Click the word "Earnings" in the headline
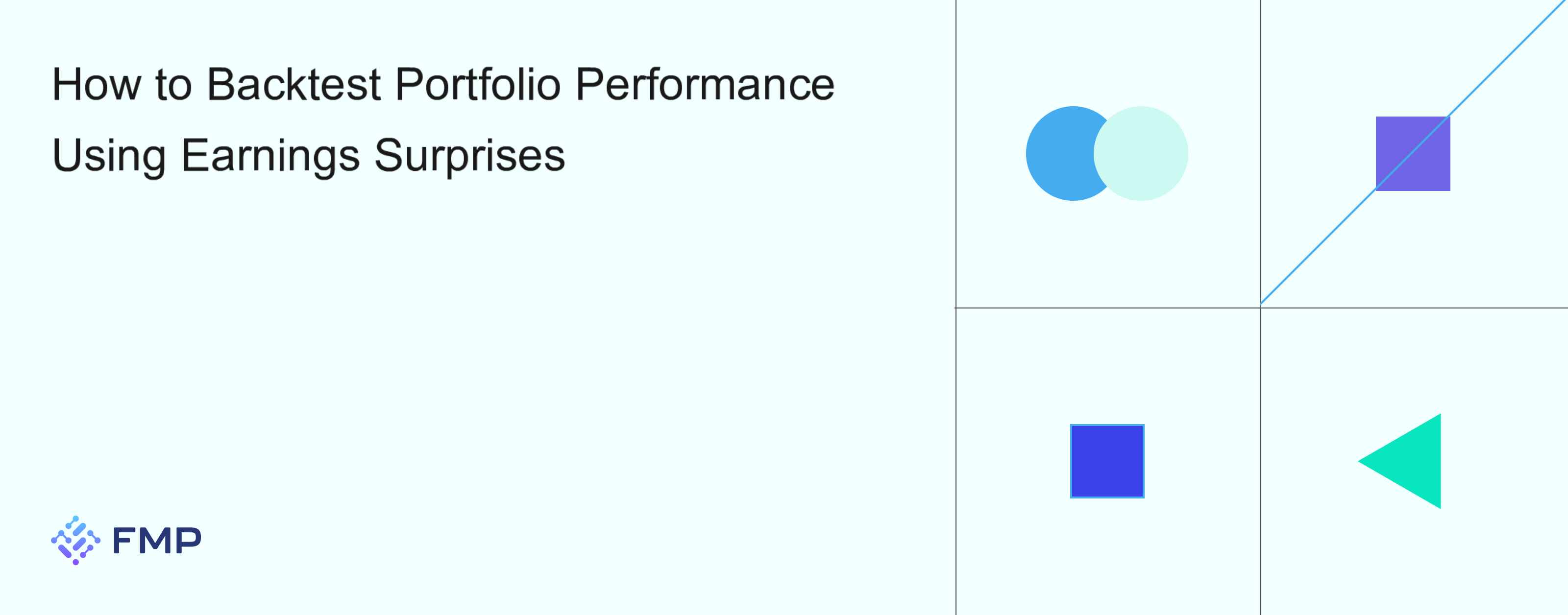Image resolution: width=1568 pixels, height=615 pixels. click(x=270, y=156)
